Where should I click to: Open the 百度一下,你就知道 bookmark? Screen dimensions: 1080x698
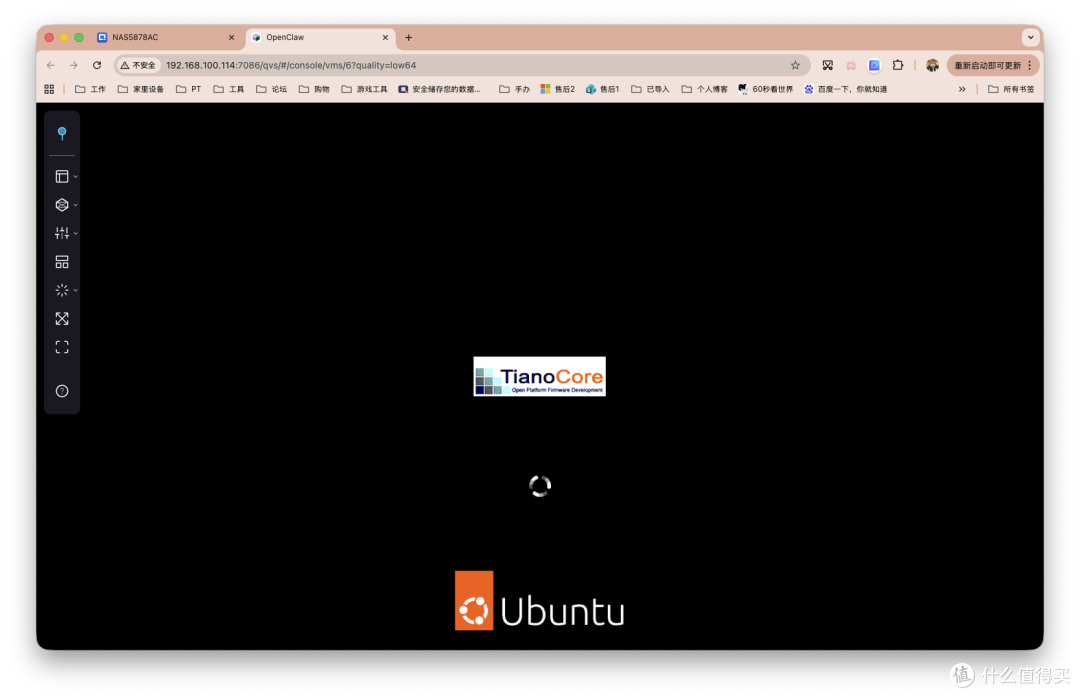[x=845, y=89]
